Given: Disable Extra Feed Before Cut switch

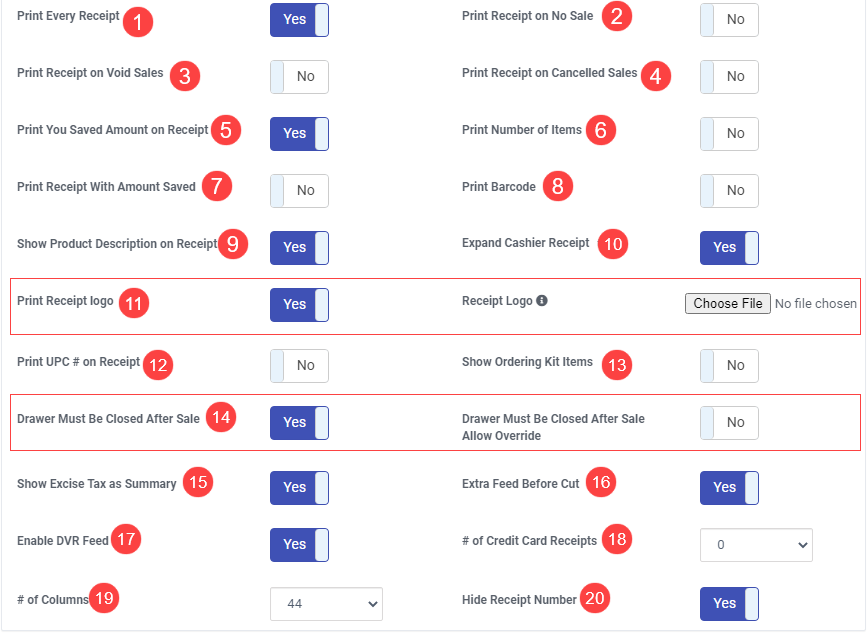Looking at the screenshot, I should 729,488.
